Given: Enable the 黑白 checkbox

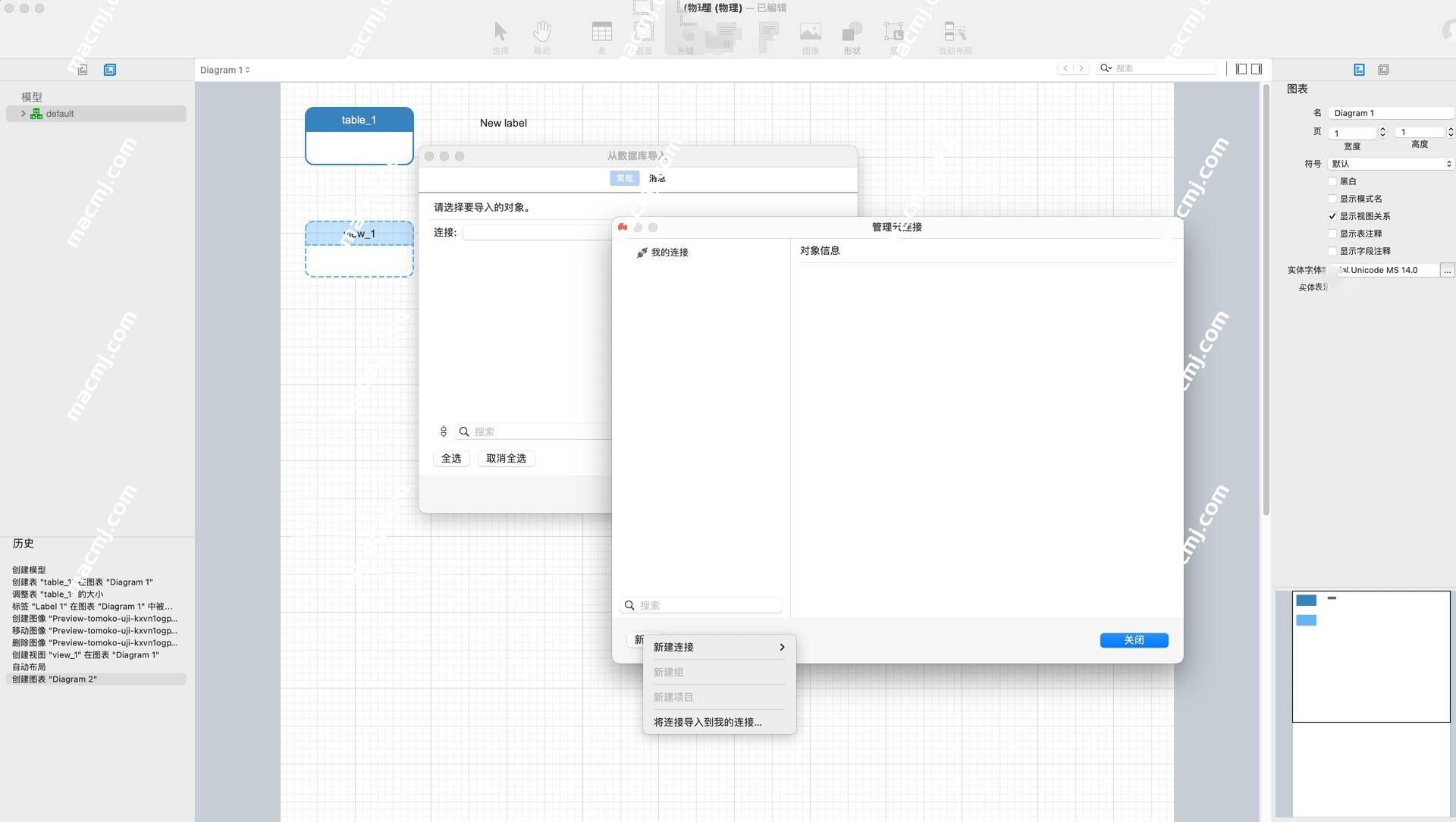Looking at the screenshot, I should click(x=1332, y=181).
